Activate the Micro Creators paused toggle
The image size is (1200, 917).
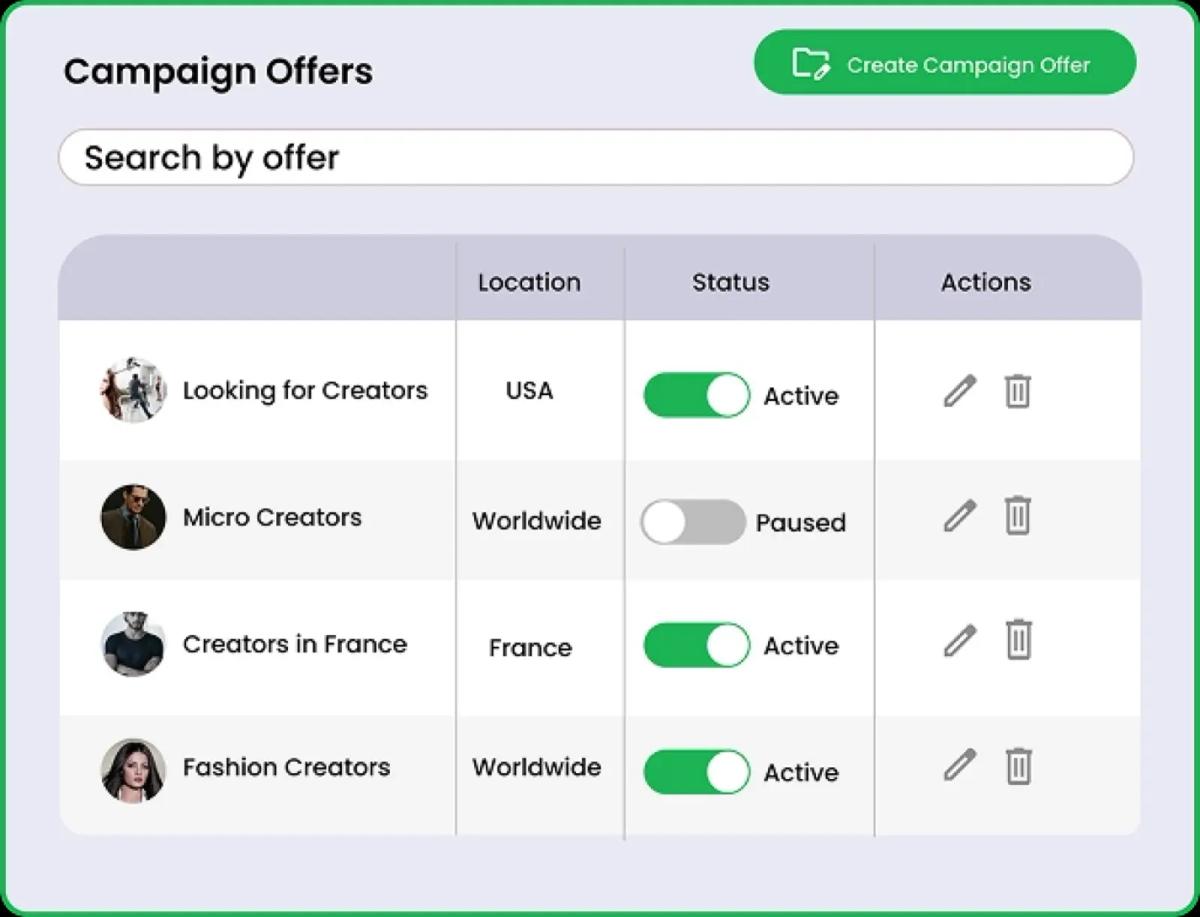pos(693,521)
